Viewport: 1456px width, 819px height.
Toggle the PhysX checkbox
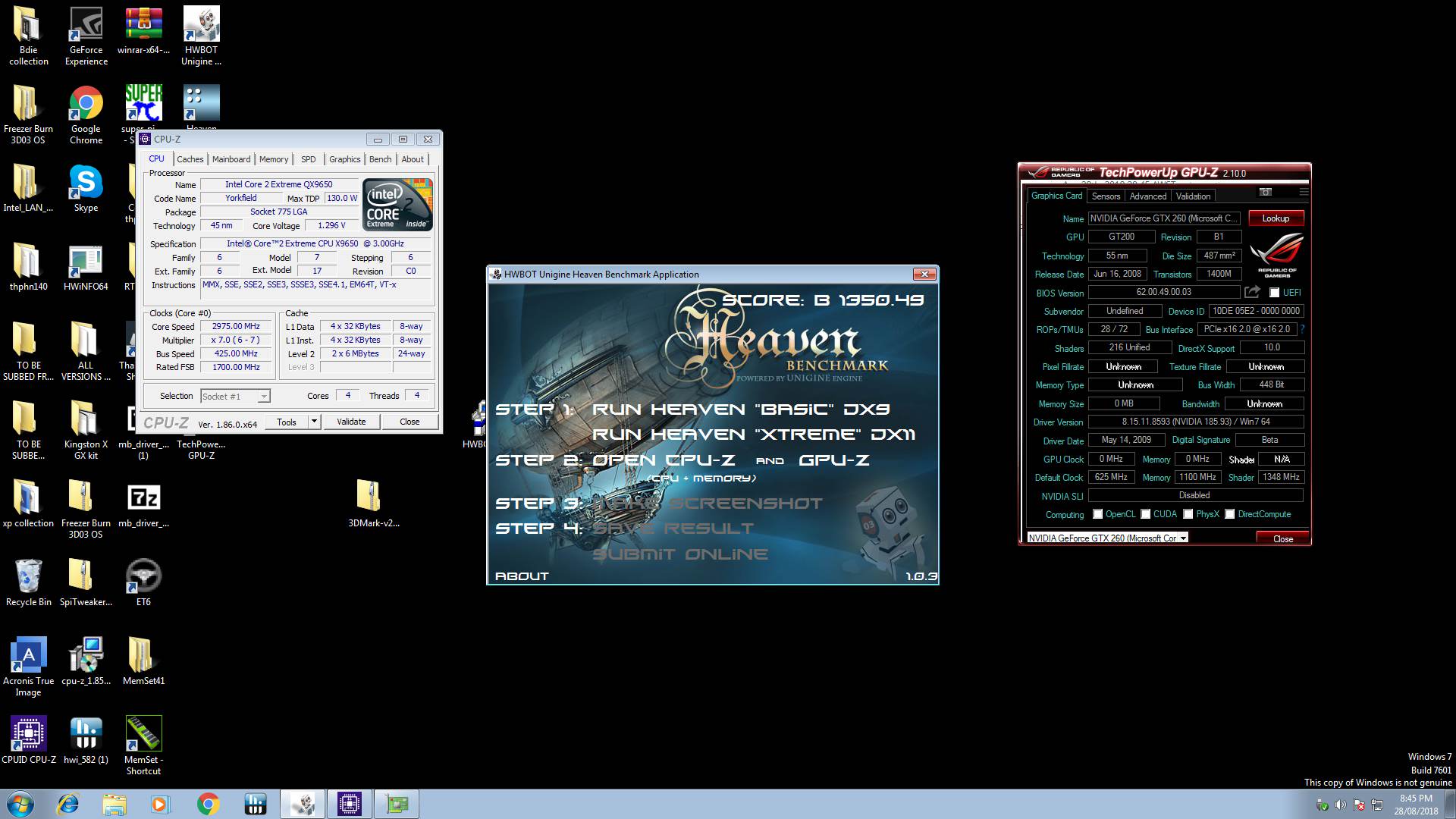[x=1188, y=514]
